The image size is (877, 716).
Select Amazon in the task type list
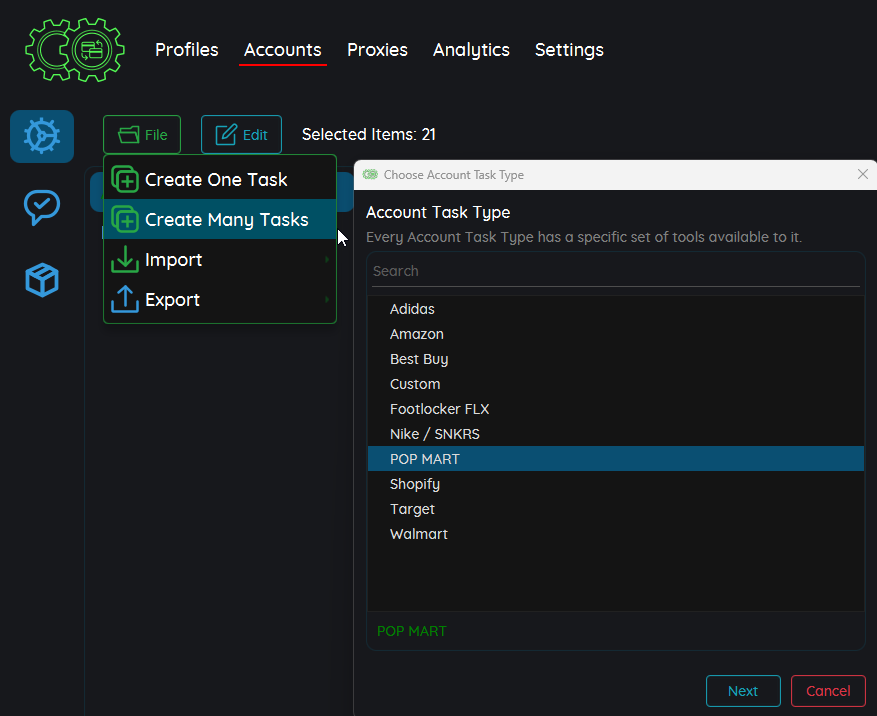pos(616,334)
